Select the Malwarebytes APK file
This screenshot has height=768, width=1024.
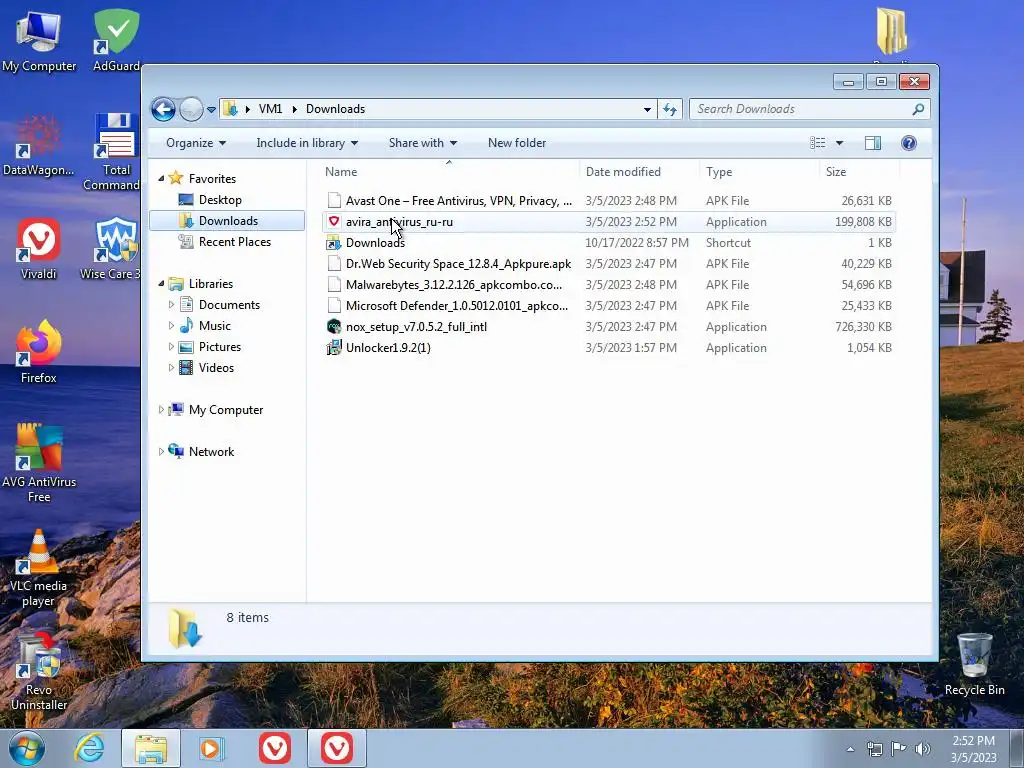coord(453,285)
